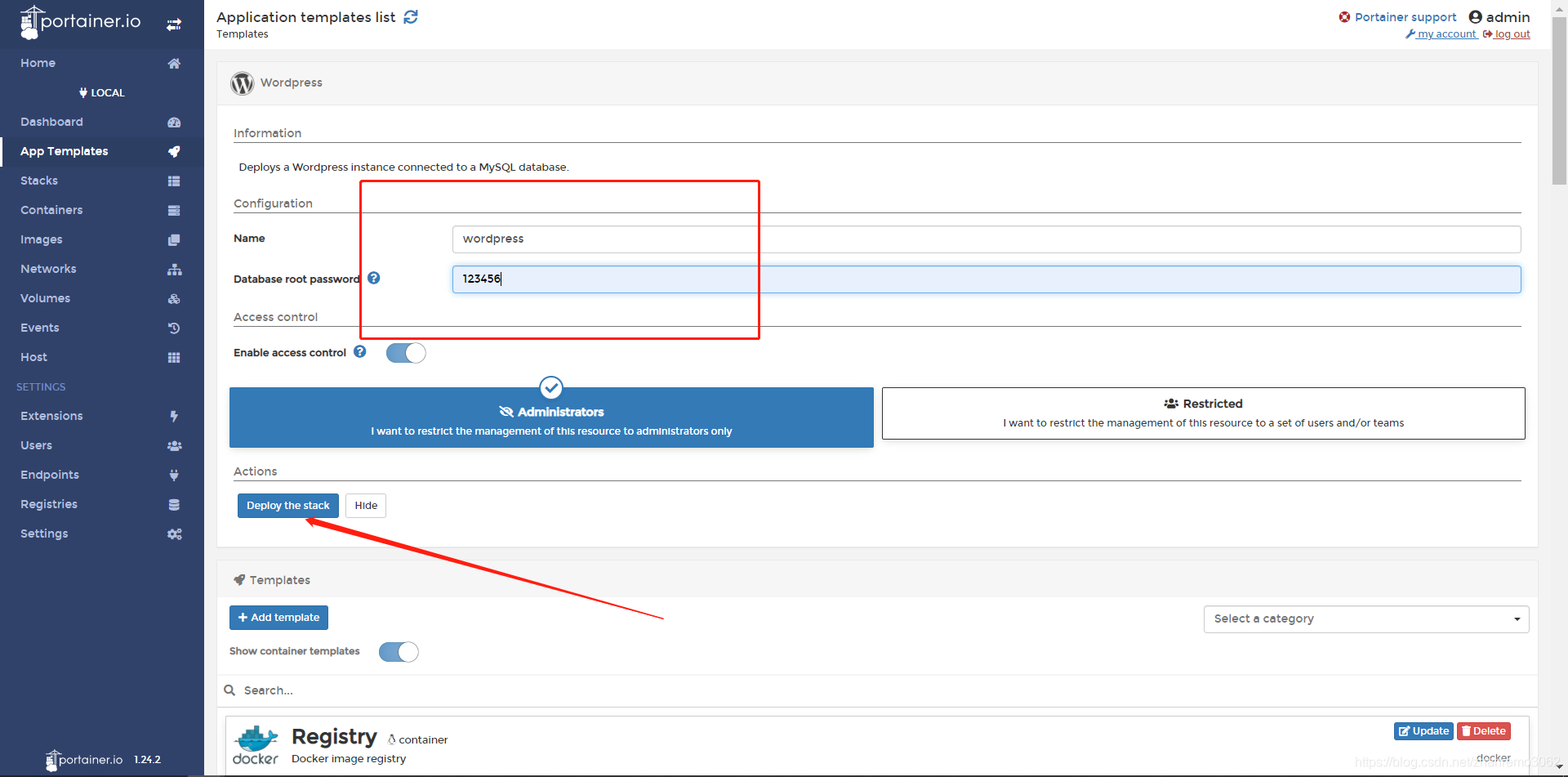Viewport: 1568px width, 777px height.
Task: Click the Wordpress logo icon
Action: pyautogui.click(x=242, y=83)
